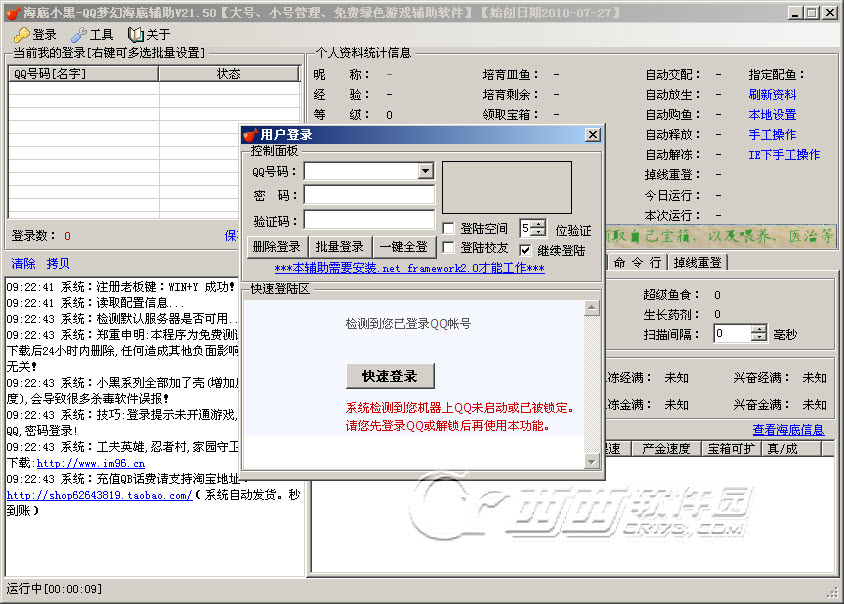Increase the 扫描间隔 value
This screenshot has width=844, height=604.
click(759, 329)
